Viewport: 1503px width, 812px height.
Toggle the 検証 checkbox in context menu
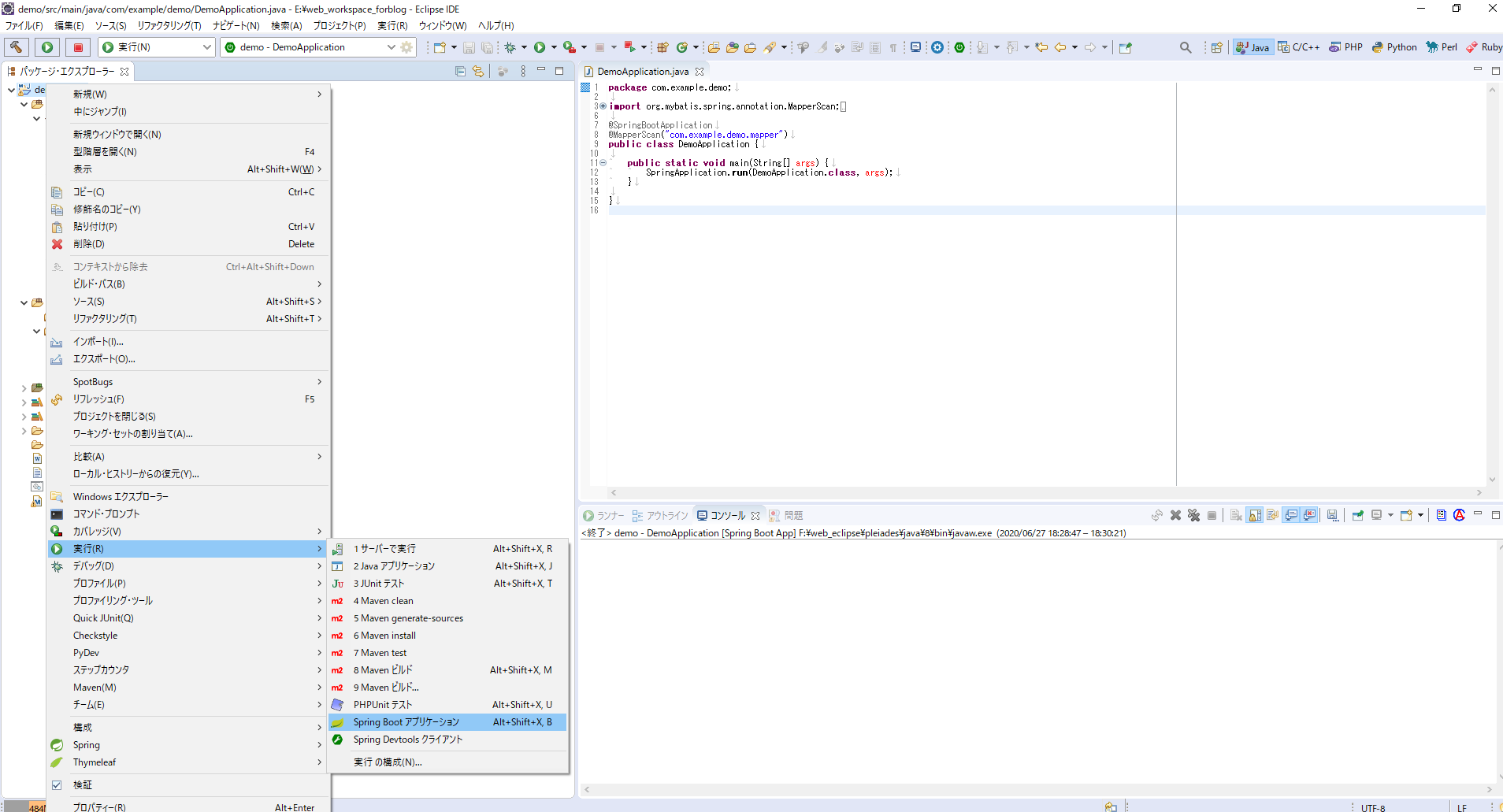57,785
